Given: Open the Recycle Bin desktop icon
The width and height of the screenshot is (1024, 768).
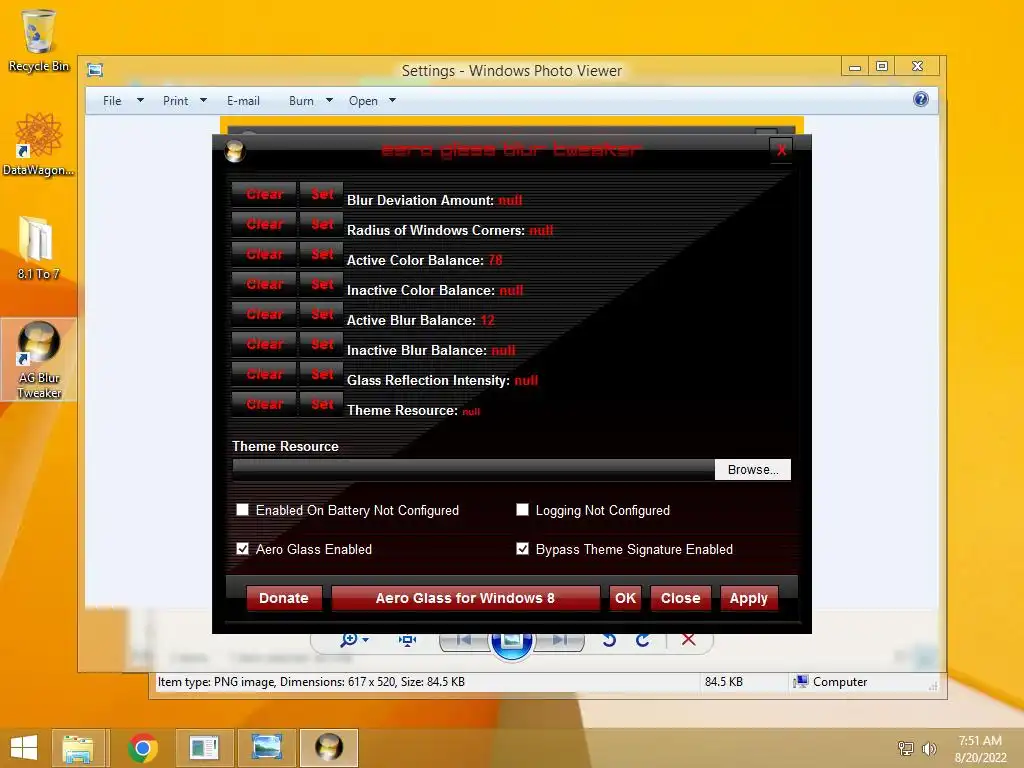Looking at the screenshot, I should pyautogui.click(x=39, y=40).
